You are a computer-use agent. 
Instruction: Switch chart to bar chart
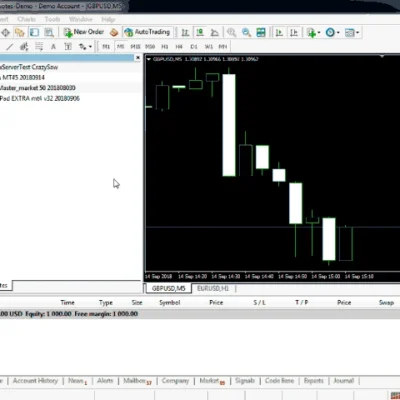click(x=185, y=32)
